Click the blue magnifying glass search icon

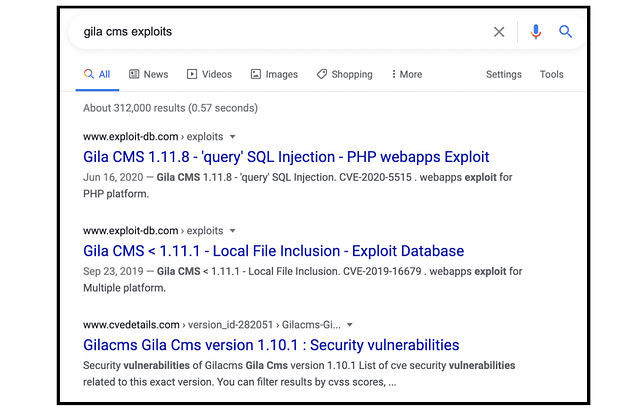click(x=565, y=31)
